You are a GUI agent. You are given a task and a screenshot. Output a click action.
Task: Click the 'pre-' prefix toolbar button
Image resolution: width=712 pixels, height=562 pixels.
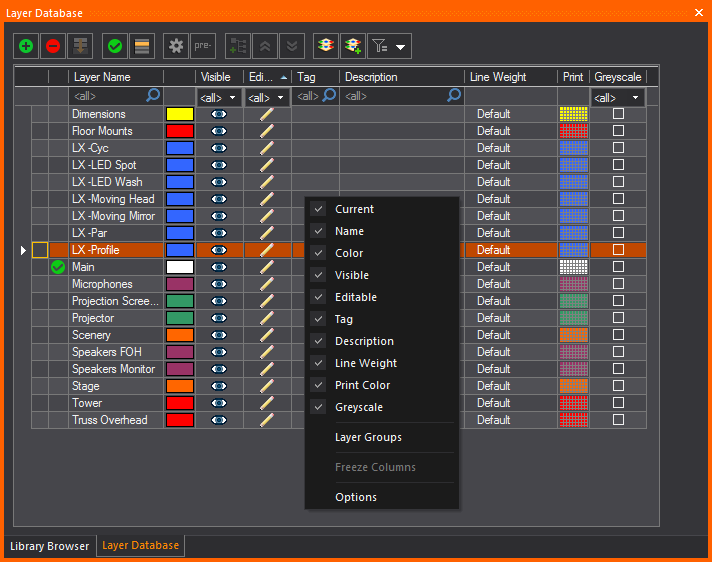[203, 46]
